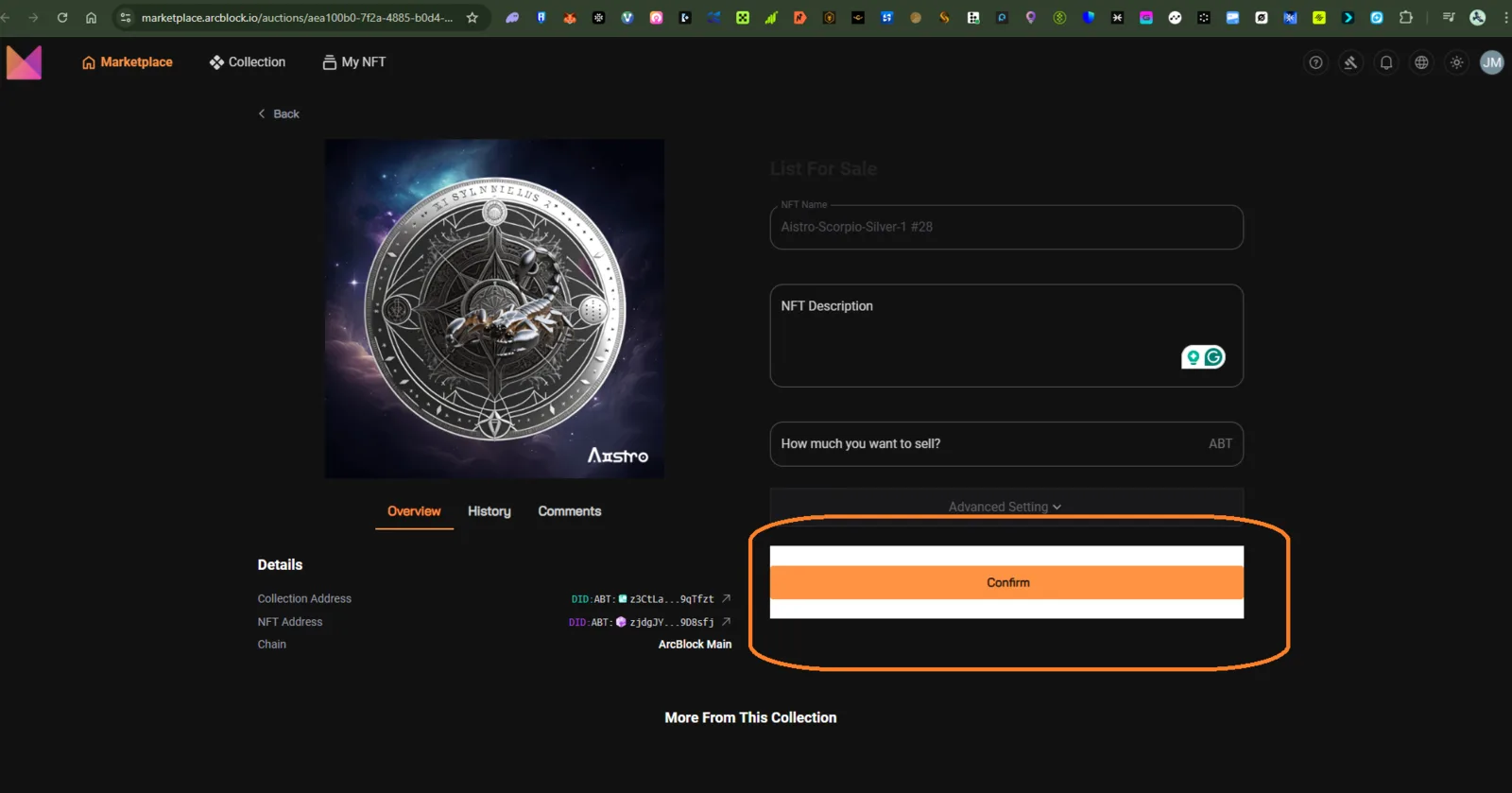Click the Scorpio NFT artwork image
Viewport: 1512px width, 793px height.
(494, 309)
